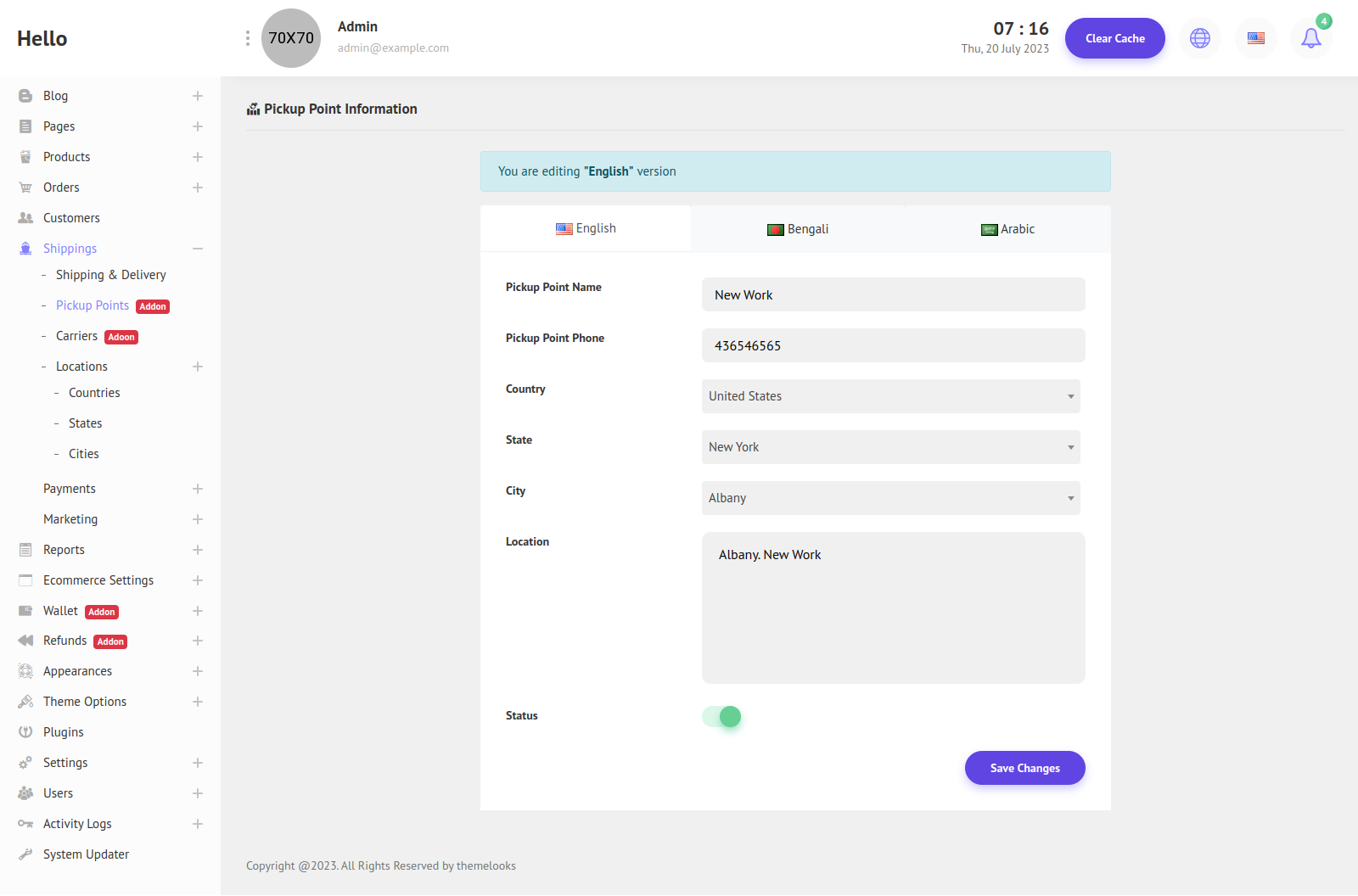Image resolution: width=1358 pixels, height=896 pixels.
Task: Click the admin 70X70 avatar image
Action: point(291,38)
